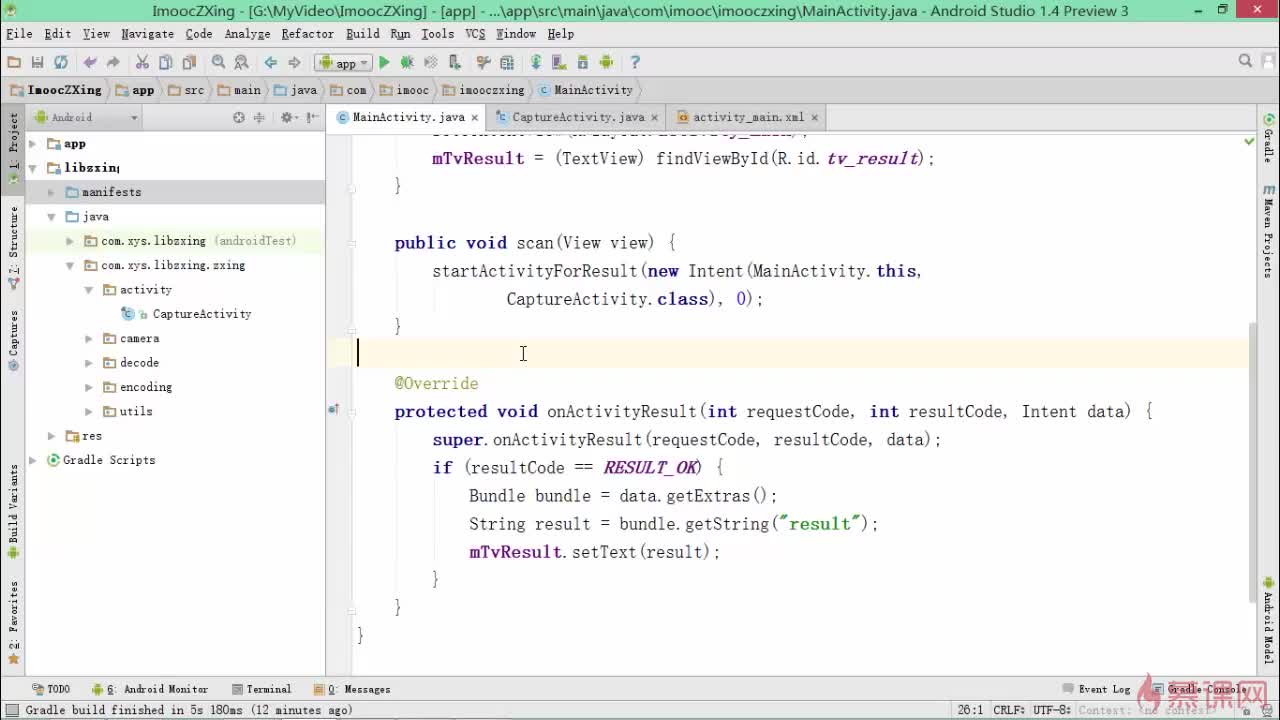1280x720 pixels.
Task: Click the green Run app button
Action: (384, 62)
